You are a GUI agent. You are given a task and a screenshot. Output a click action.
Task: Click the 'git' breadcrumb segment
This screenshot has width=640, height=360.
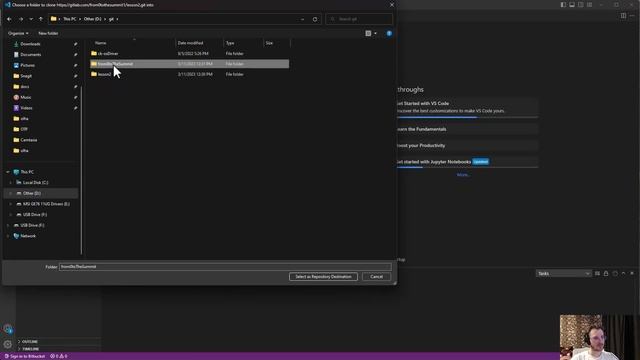point(111,19)
